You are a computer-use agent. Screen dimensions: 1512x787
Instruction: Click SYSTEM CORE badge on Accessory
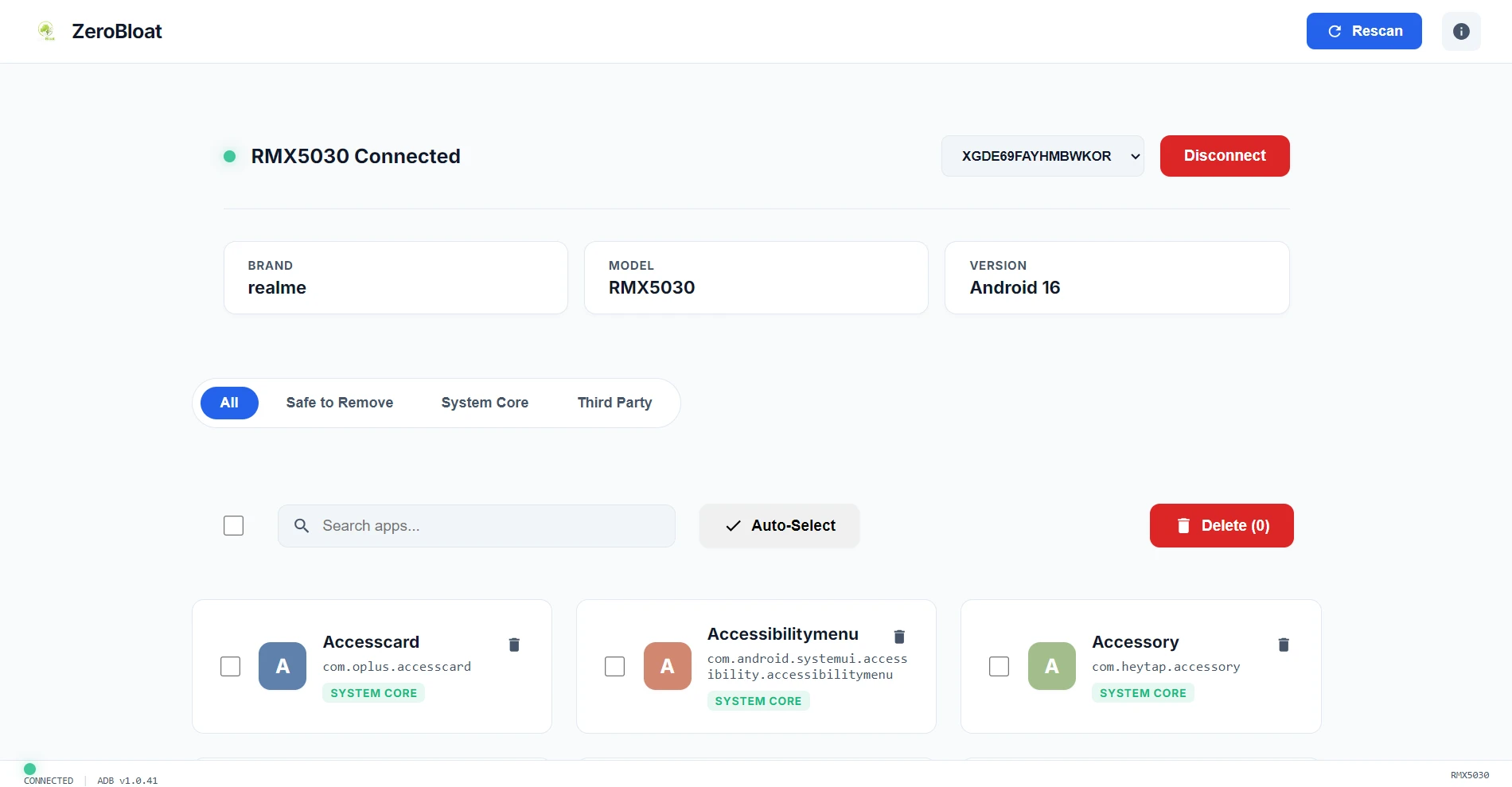click(1143, 693)
